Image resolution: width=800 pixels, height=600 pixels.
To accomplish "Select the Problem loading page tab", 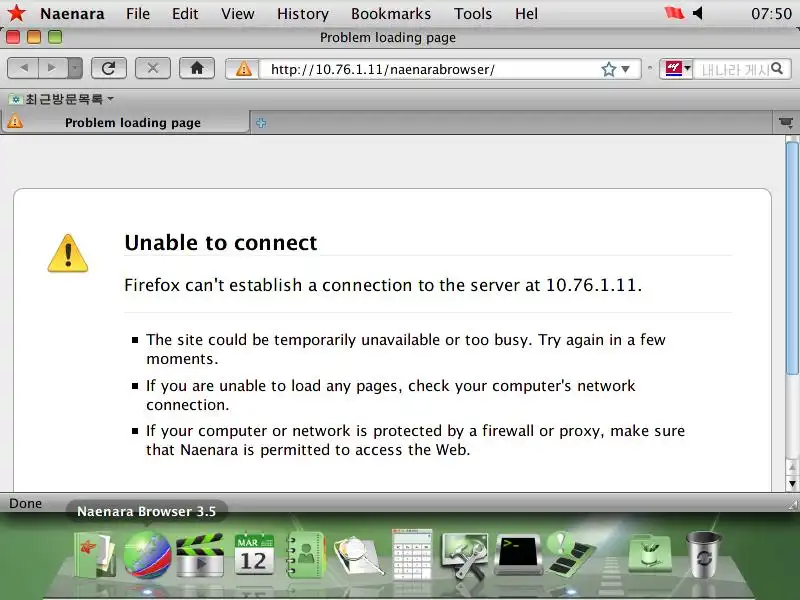I will click(x=126, y=122).
